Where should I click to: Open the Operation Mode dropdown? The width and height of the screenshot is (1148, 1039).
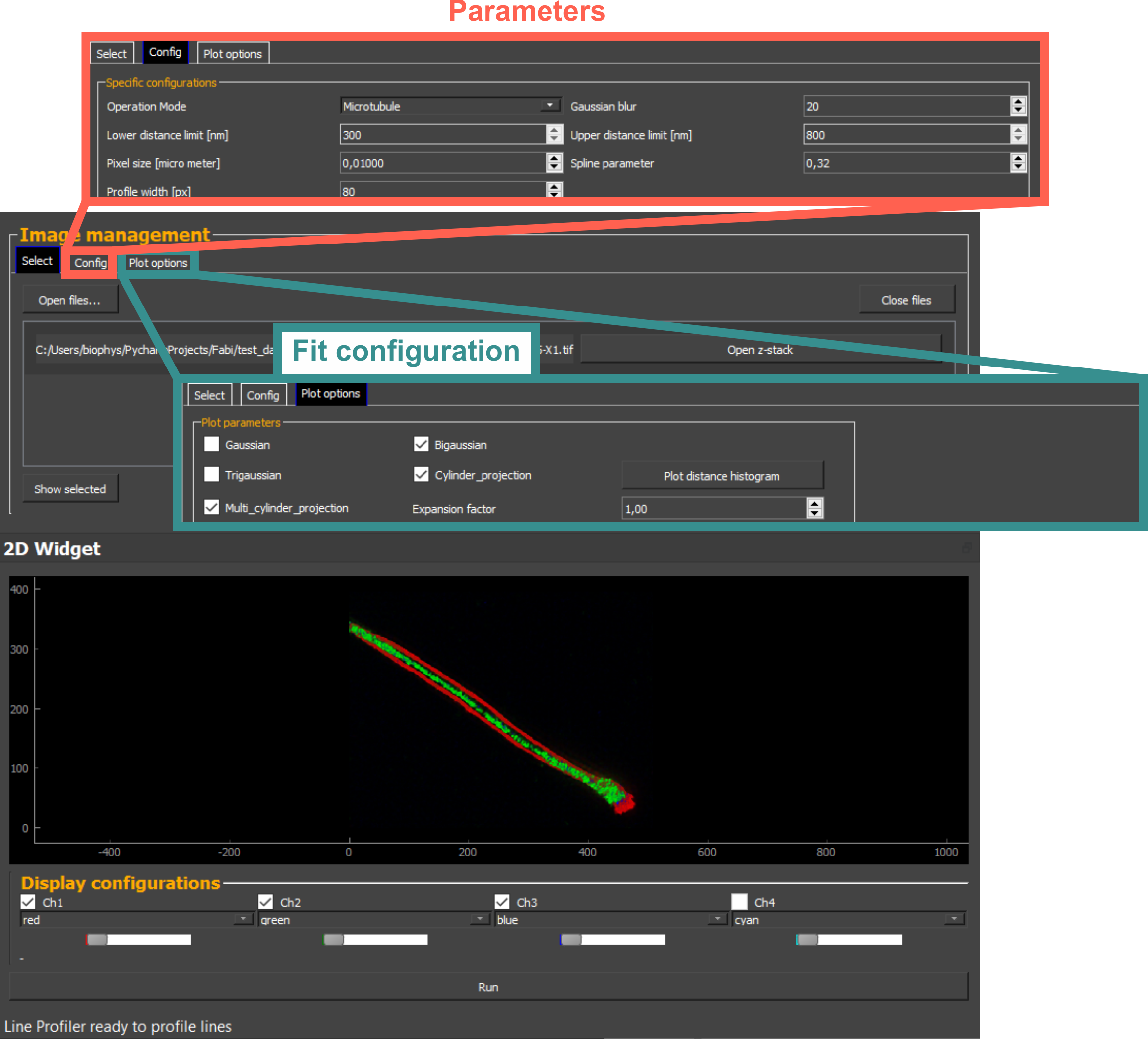click(548, 105)
